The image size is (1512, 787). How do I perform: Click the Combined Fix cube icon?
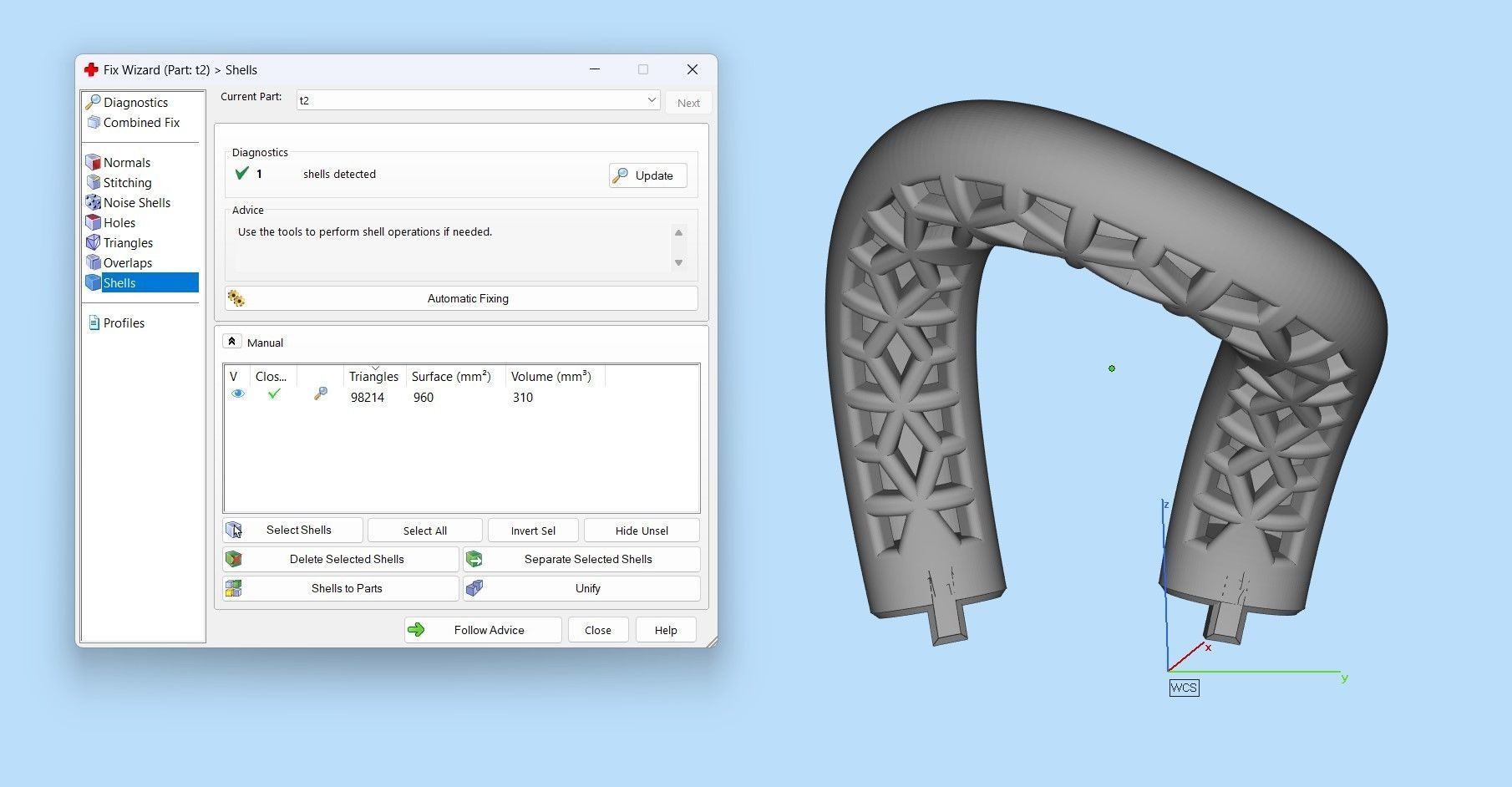tap(94, 122)
